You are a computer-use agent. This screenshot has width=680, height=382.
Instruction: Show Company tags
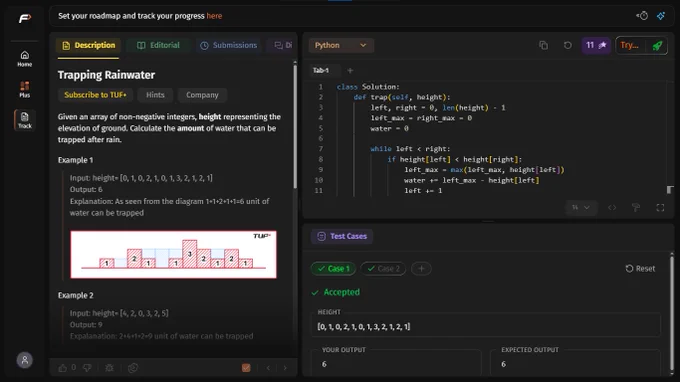[202, 95]
